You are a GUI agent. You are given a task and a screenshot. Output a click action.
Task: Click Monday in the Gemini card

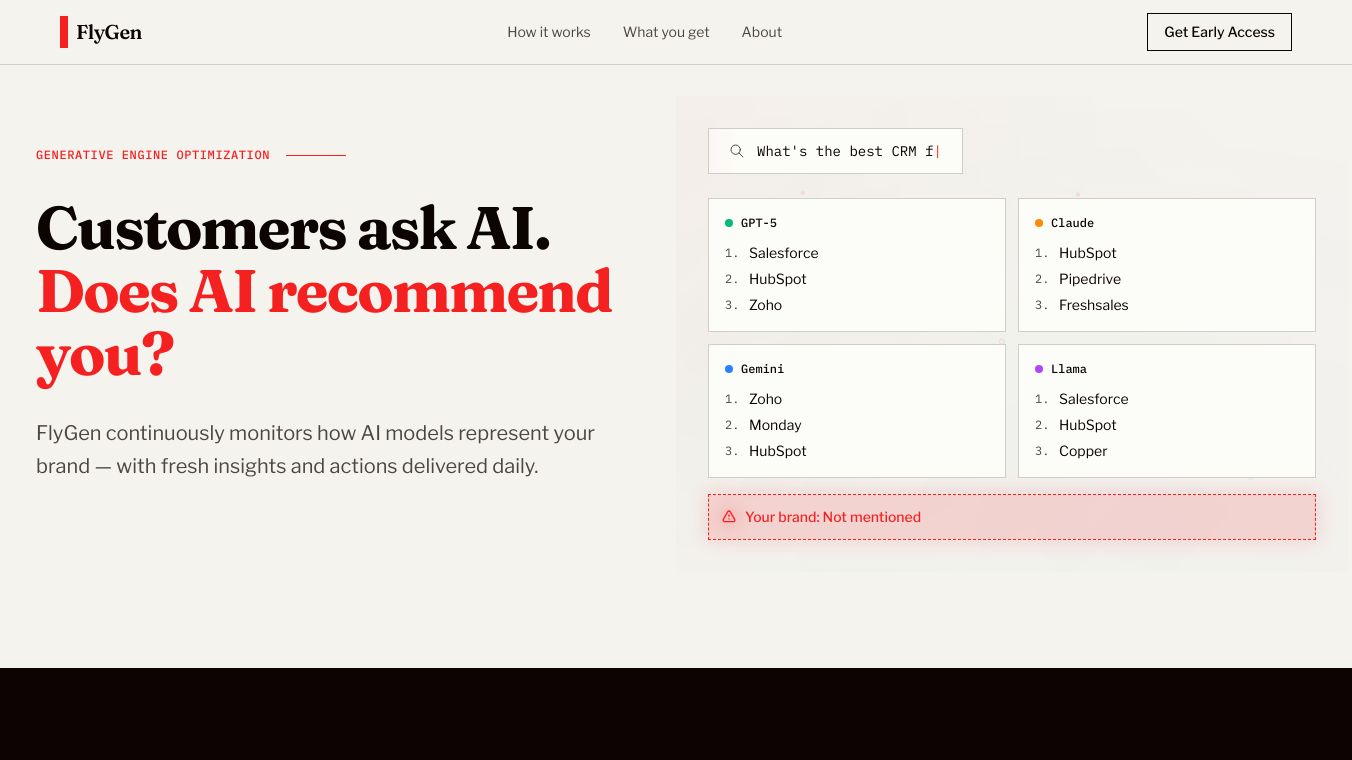(775, 425)
